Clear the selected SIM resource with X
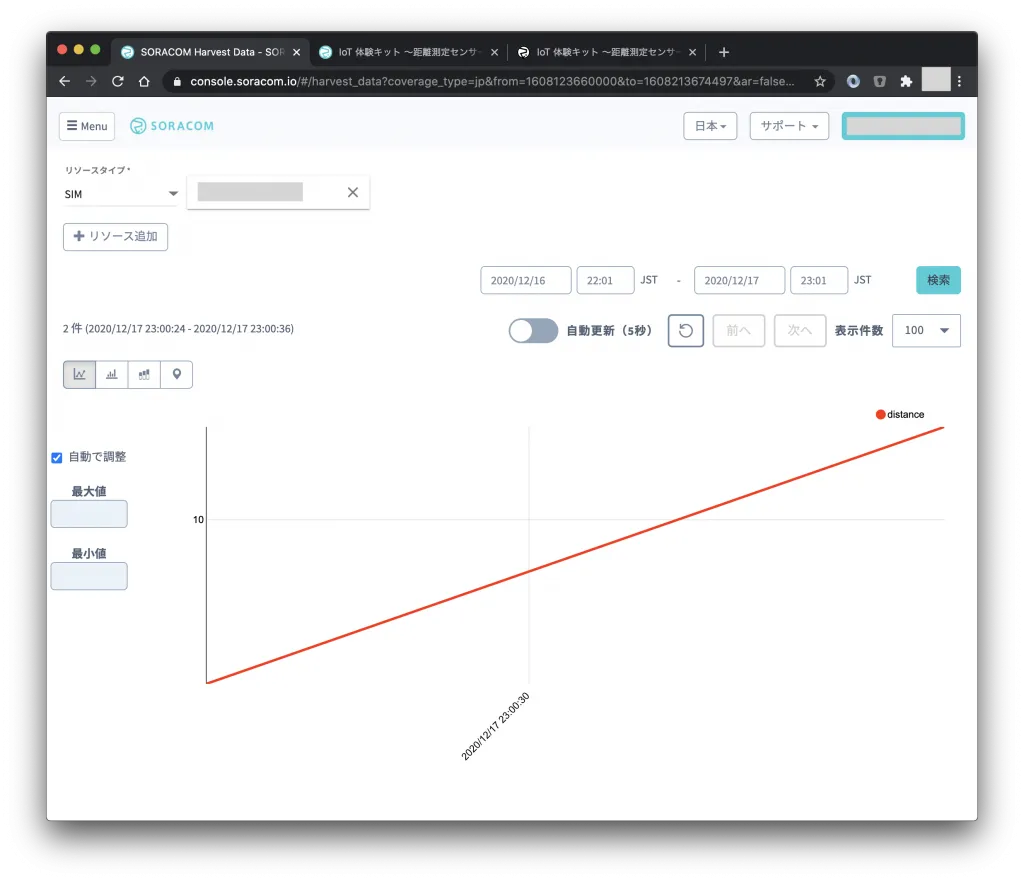1024x882 pixels. (x=352, y=193)
